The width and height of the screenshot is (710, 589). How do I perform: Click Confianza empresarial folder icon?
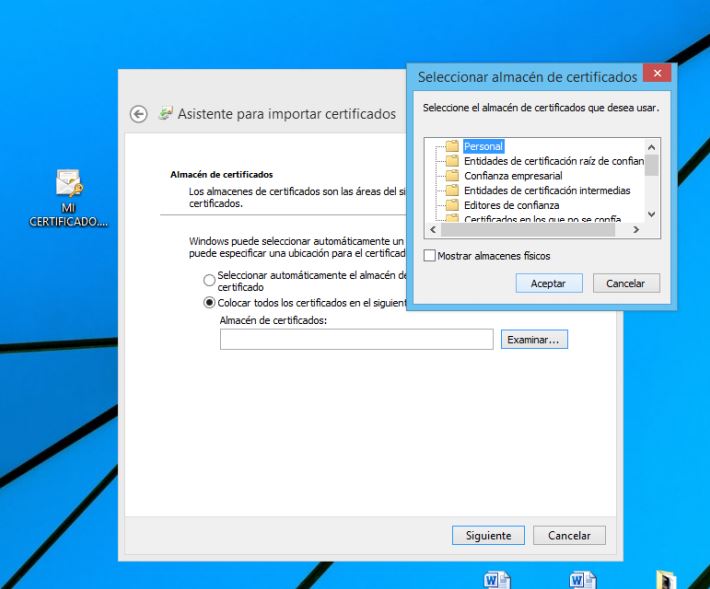452,175
